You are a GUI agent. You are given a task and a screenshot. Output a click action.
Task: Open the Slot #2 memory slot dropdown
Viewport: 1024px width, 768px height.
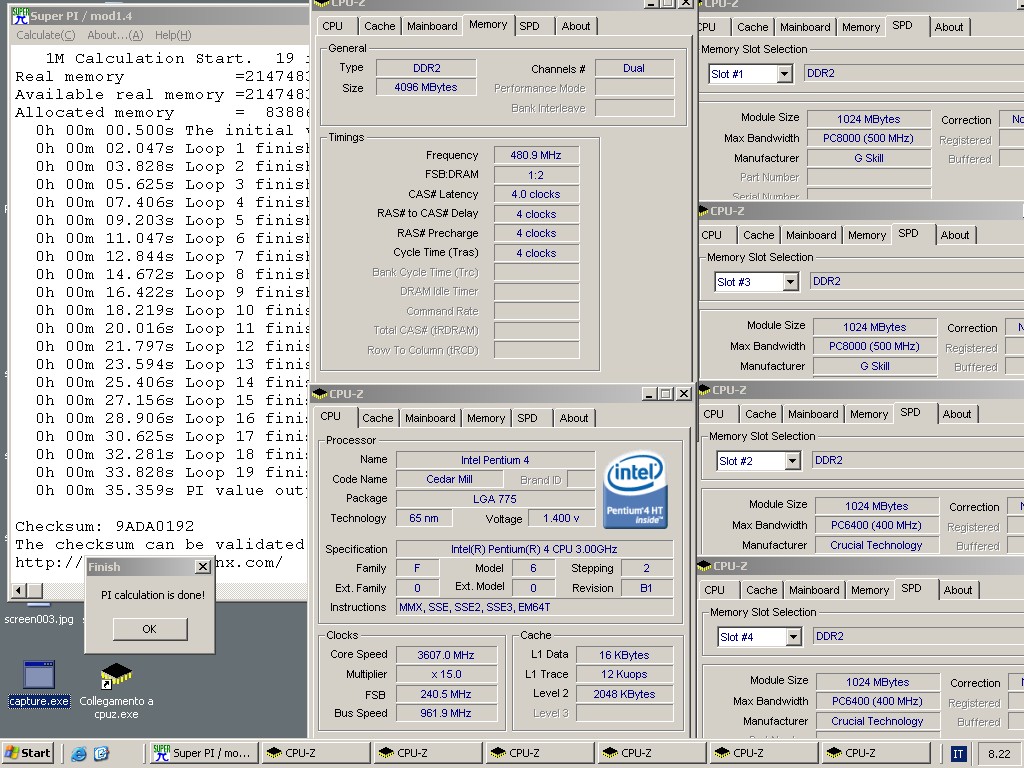click(x=792, y=461)
